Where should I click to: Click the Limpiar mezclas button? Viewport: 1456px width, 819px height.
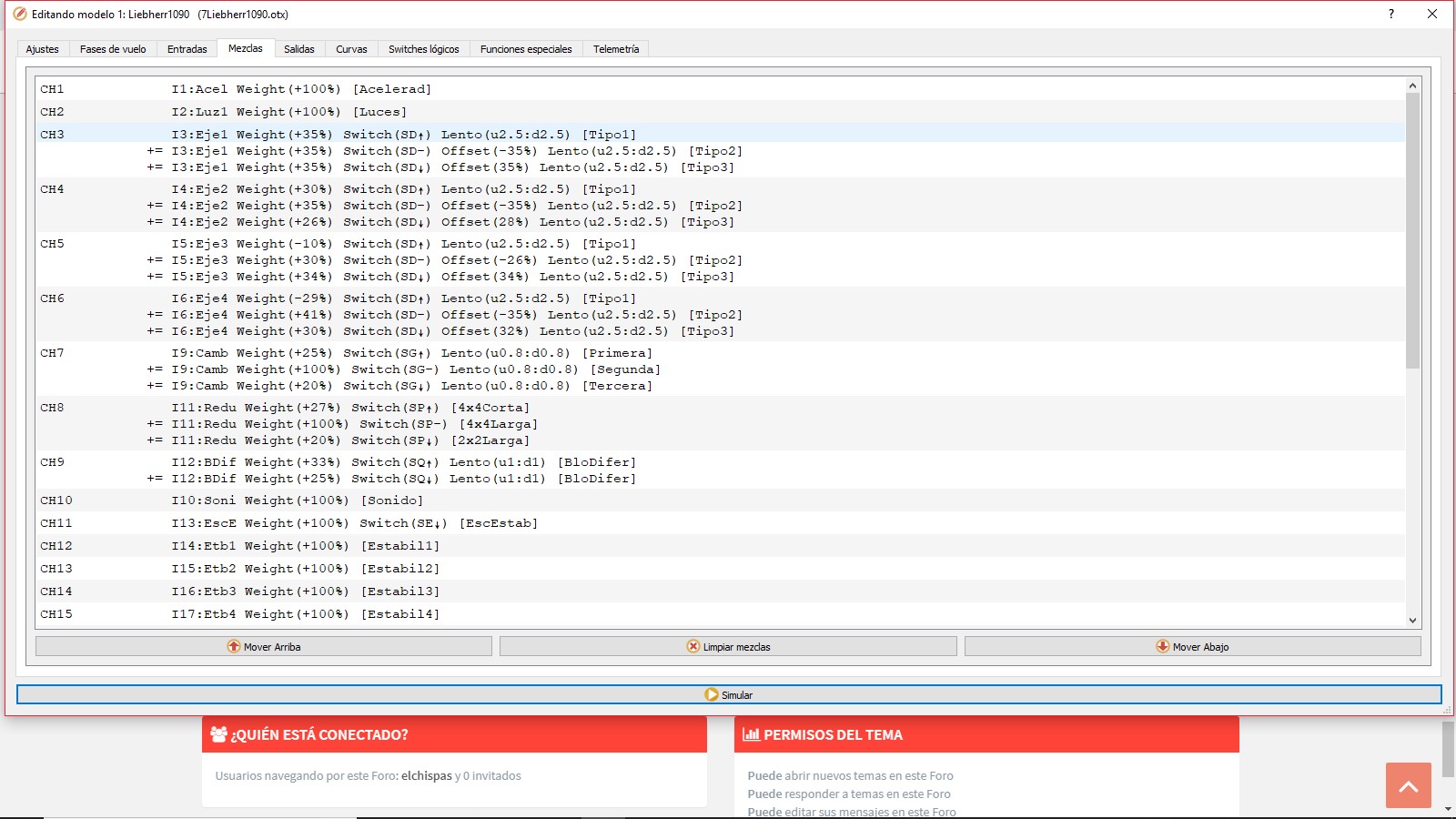[x=728, y=646]
